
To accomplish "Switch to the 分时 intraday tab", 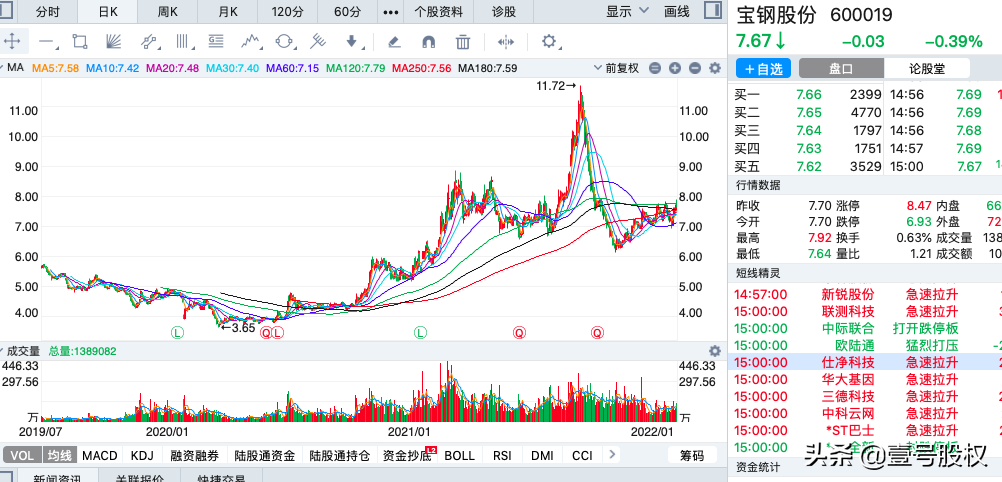I will [x=47, y=12].
